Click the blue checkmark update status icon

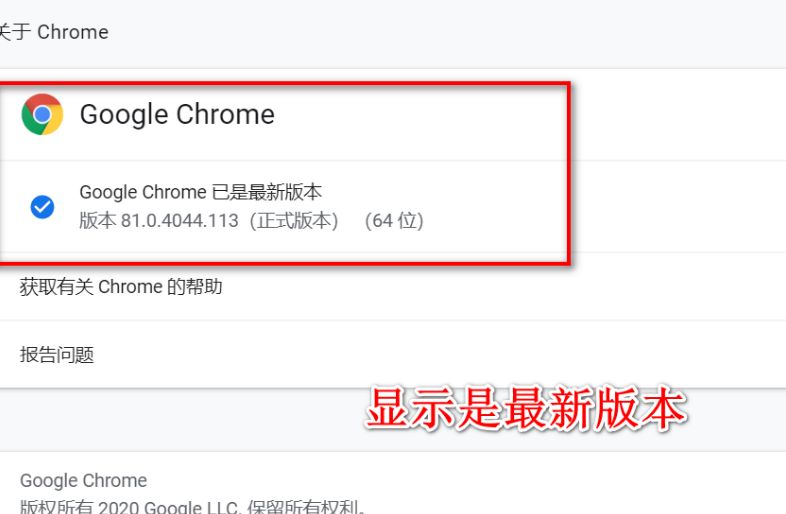click(x=42, y=207)
